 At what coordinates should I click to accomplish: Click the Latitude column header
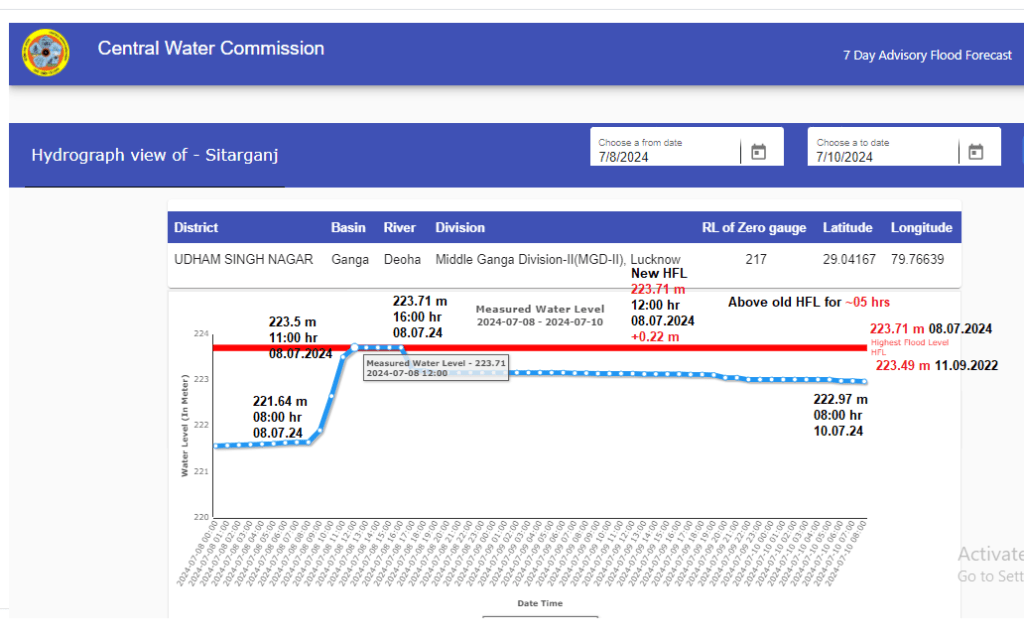point(848,228)
